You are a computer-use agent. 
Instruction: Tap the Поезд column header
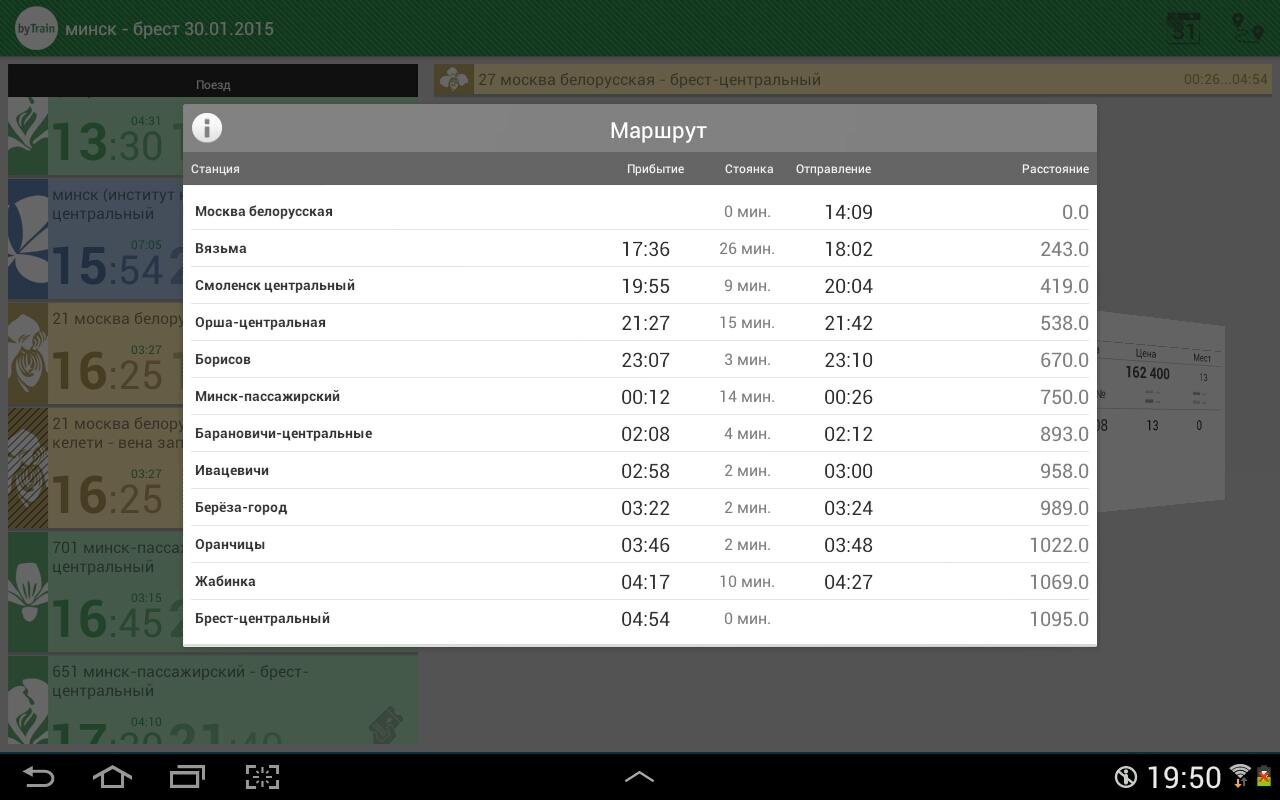(213, 85)
